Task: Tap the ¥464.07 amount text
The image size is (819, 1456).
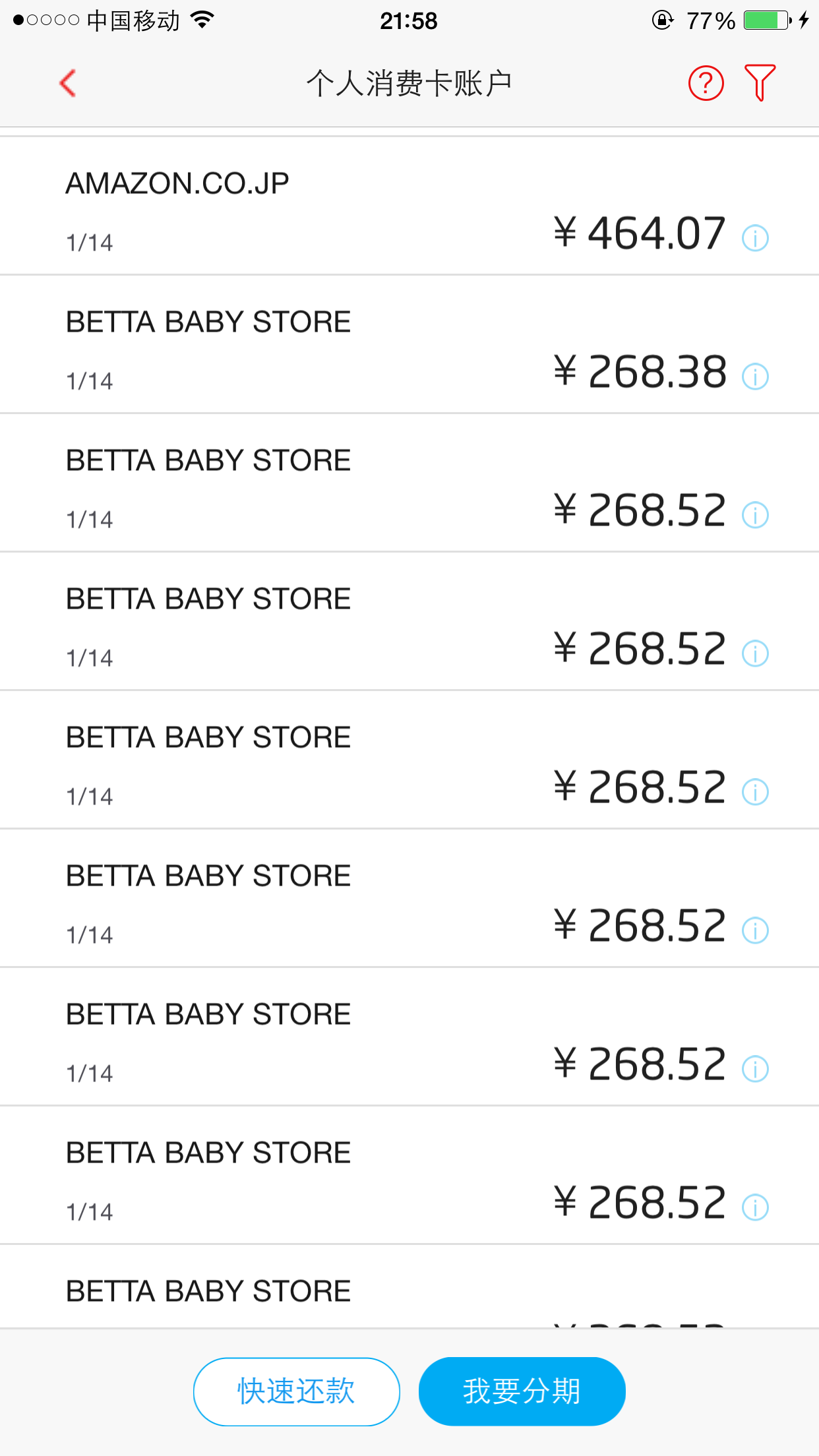Action: pos(640,233)
